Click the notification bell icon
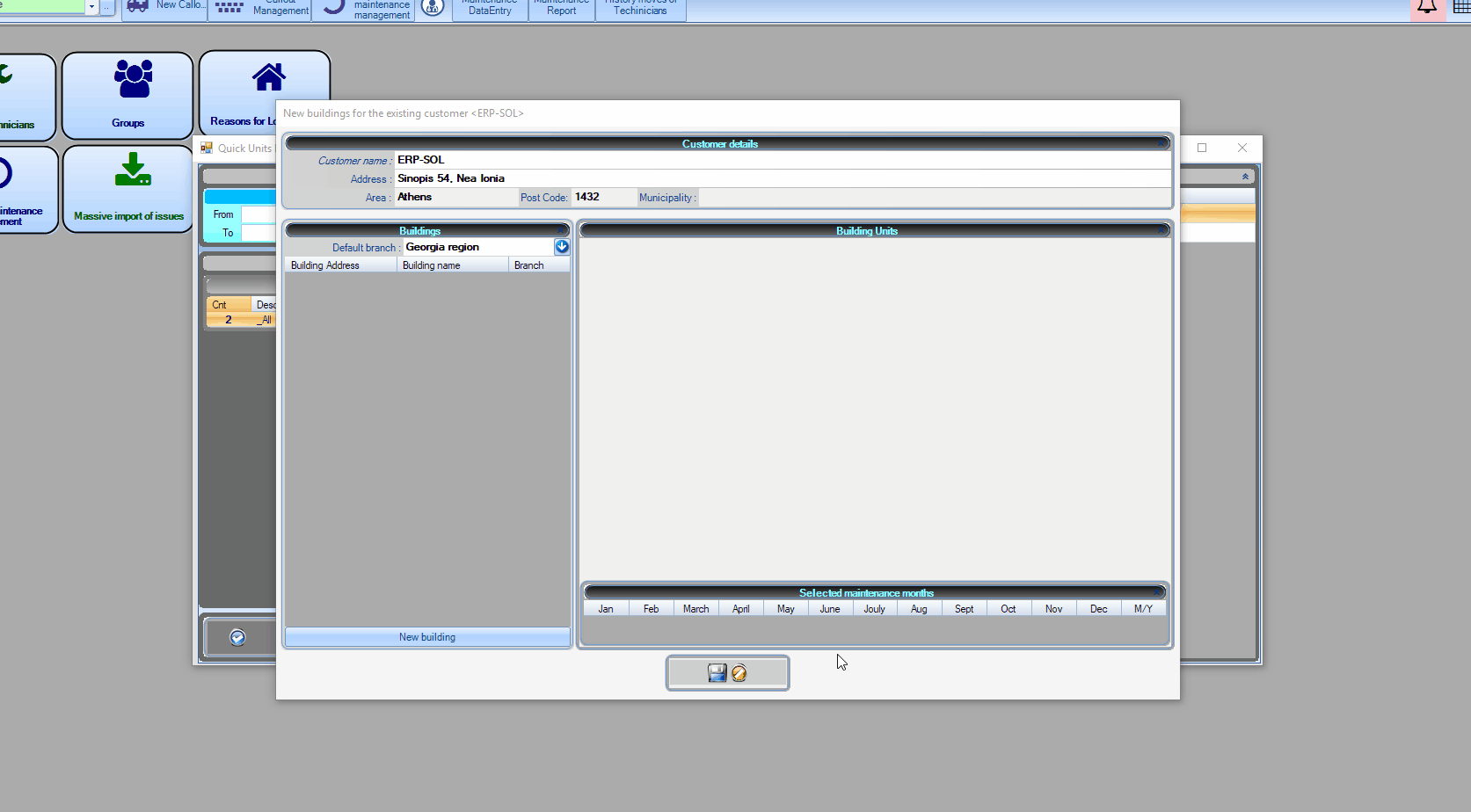This screenshot has height=812, width=1471. click(x=1427, y=8)
